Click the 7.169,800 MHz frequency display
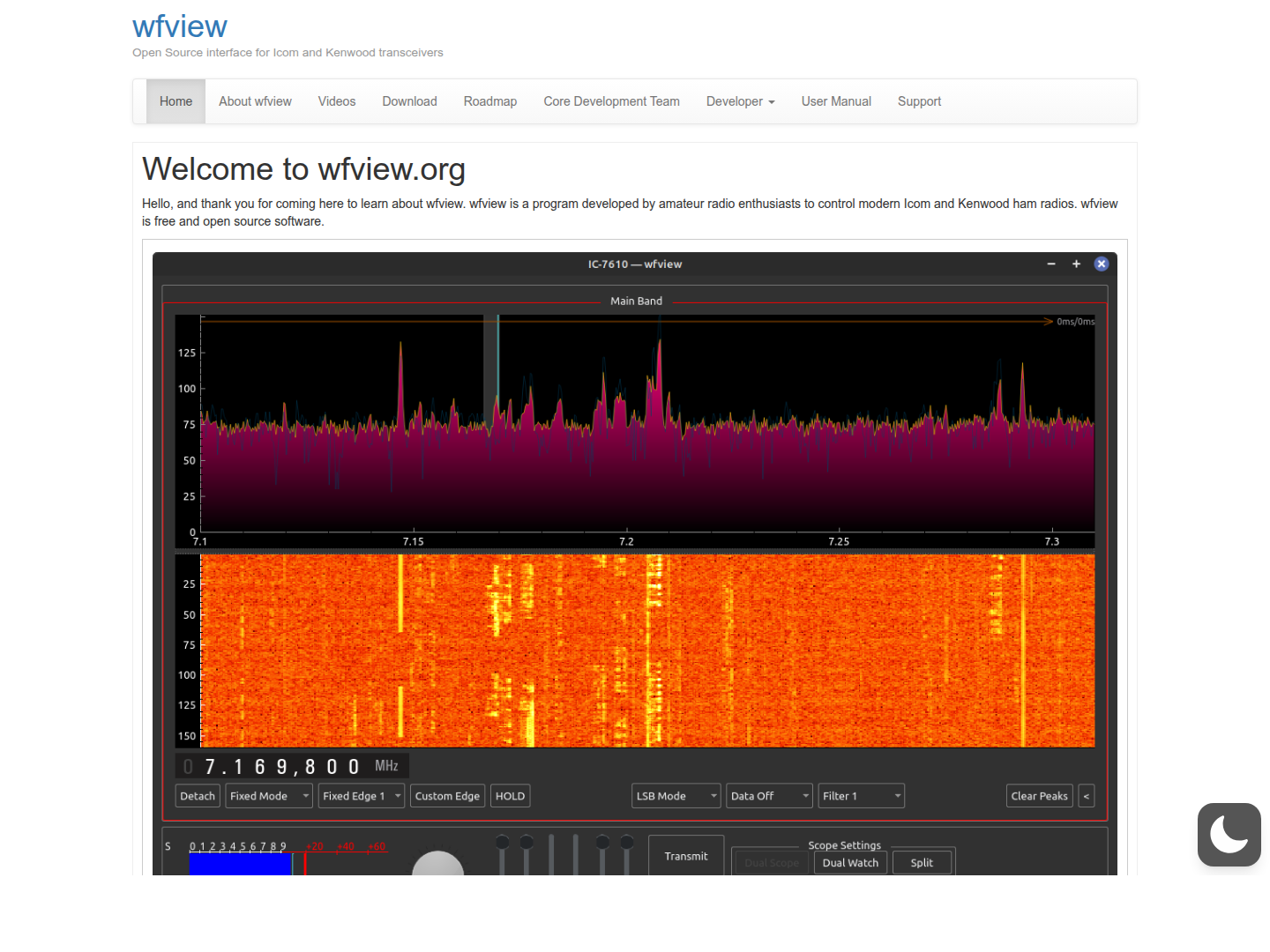The width and height of the screenshot is (1270, 952). (x=292, y=766)
